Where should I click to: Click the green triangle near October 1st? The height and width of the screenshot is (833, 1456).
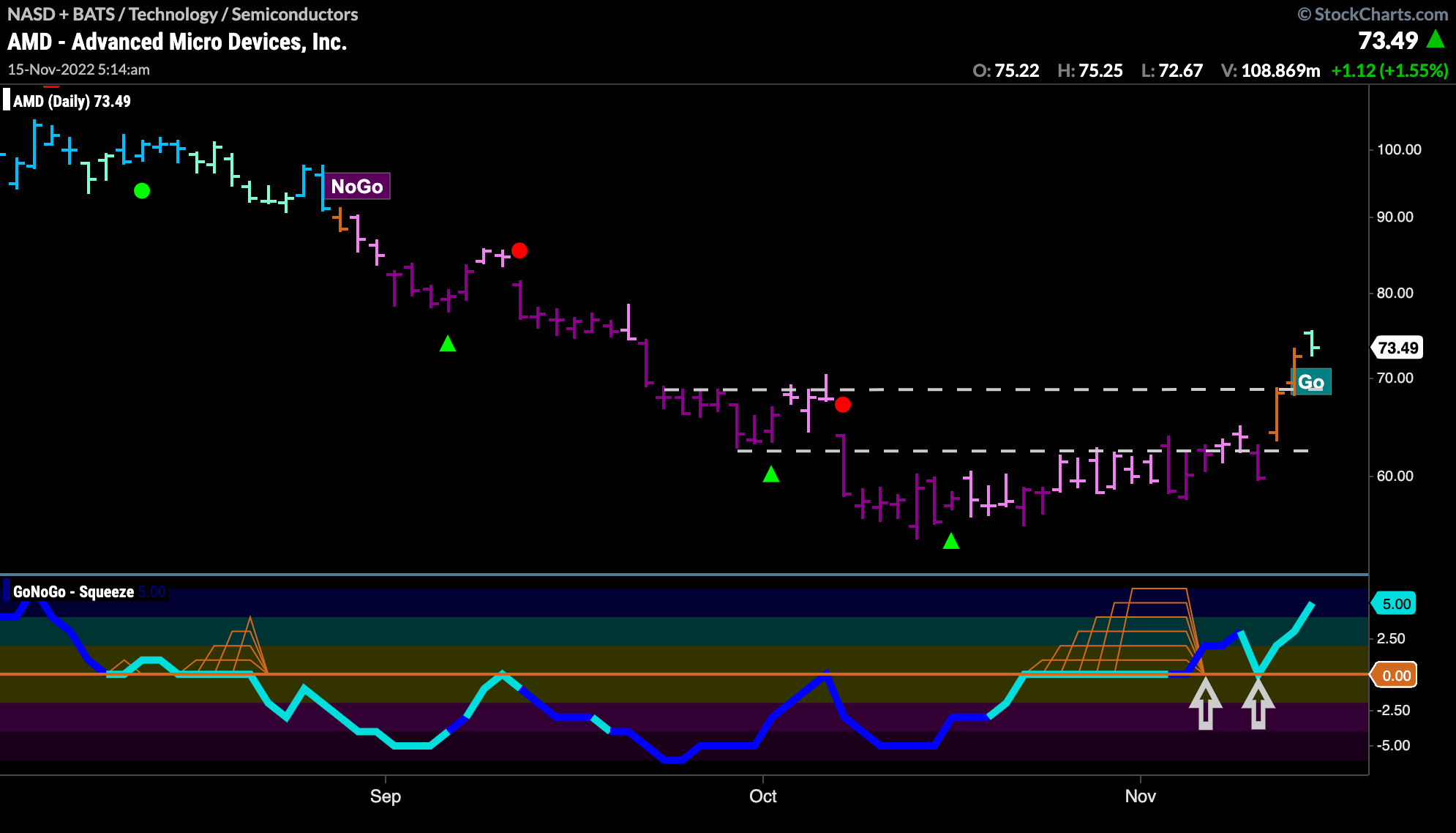pos(771,474)
